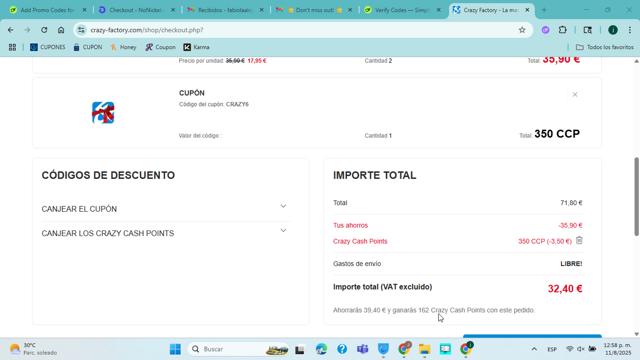Open Microsoft Teams from taskbar
Screen dimensions: 640x360
[362, 349]
